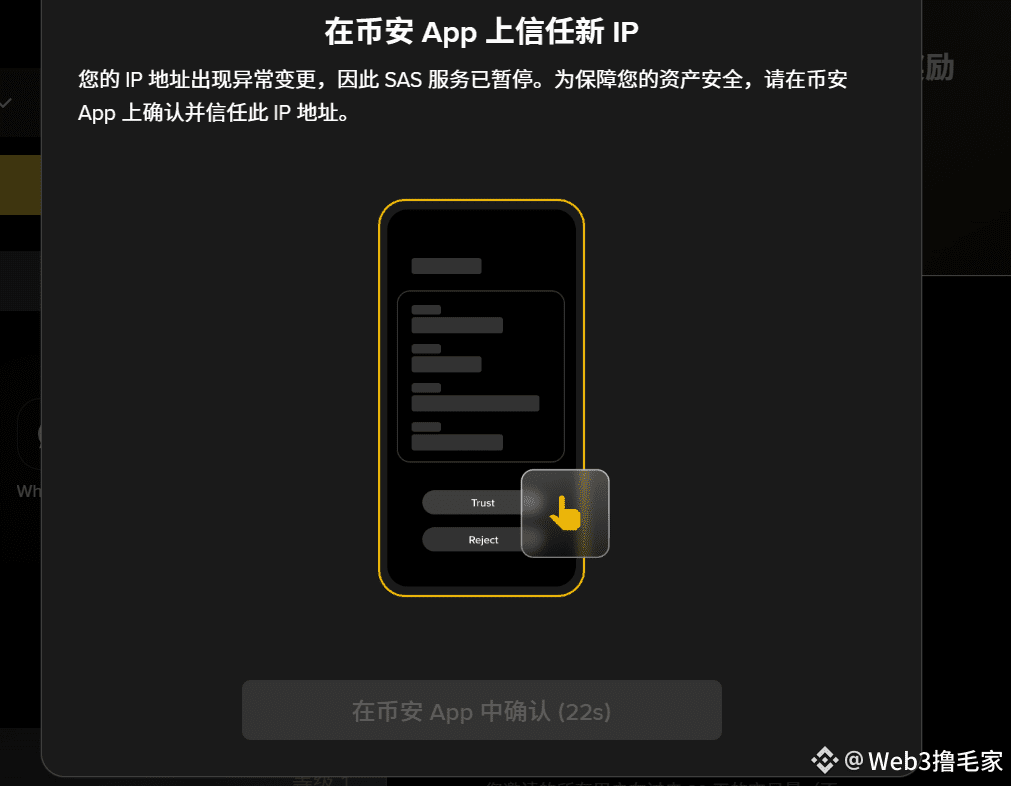Screen dimensions: 1011x786
Task: Click the dimmed checkmark icon behind the dialog
Action: pyautogui.click(x=6, y=103)
